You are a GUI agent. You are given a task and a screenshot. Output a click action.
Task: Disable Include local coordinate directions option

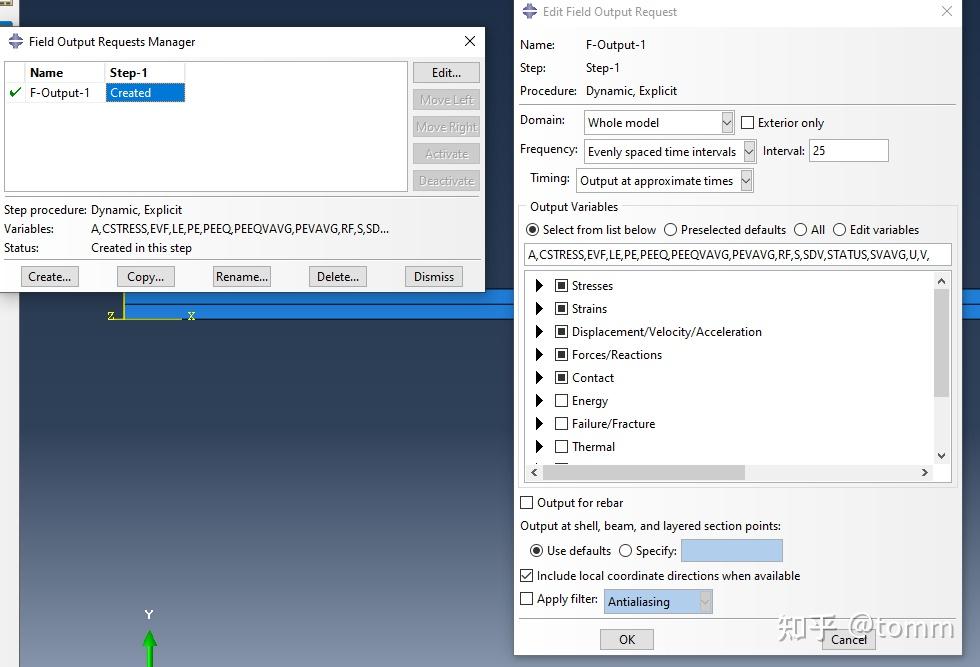525,576
